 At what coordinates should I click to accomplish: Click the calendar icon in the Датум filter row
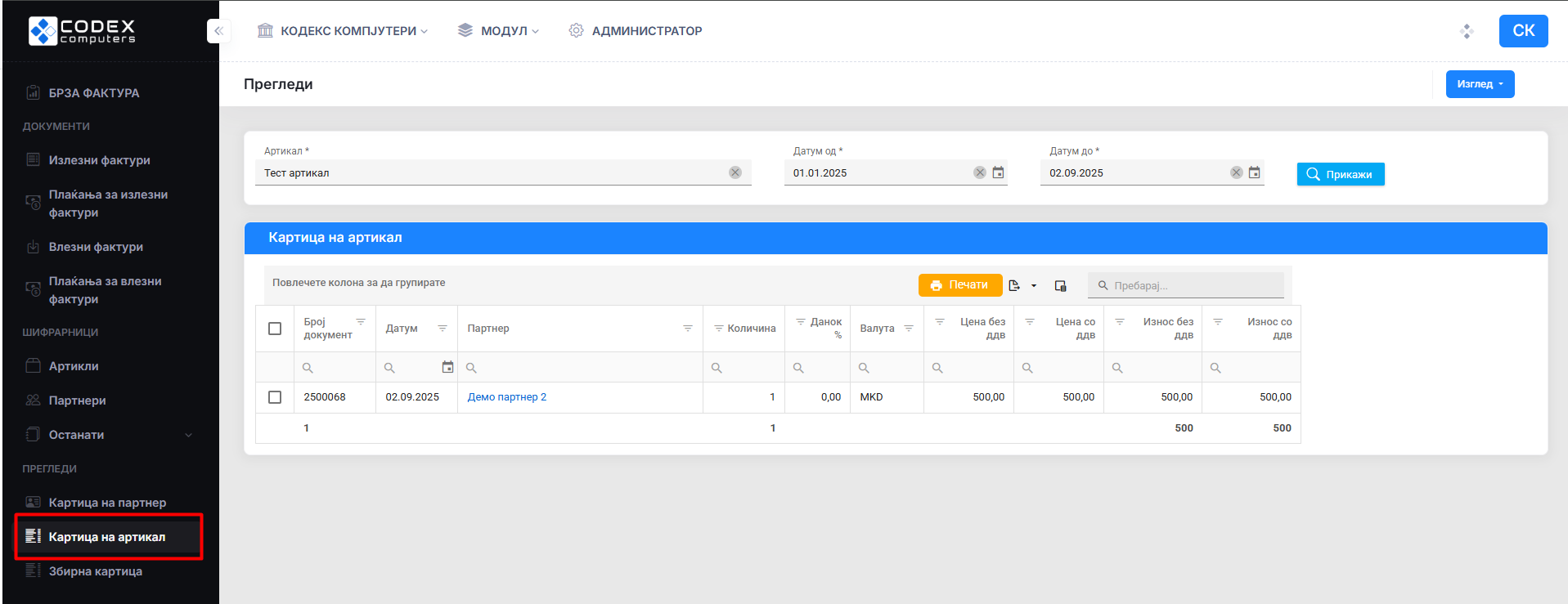point(447,368)
